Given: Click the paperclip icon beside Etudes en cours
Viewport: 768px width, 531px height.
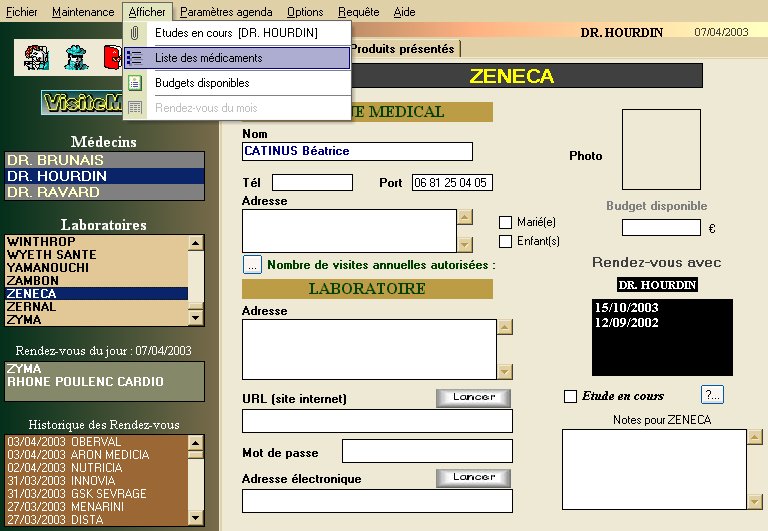Looking at the screenshot, I should tap(135, 33).
